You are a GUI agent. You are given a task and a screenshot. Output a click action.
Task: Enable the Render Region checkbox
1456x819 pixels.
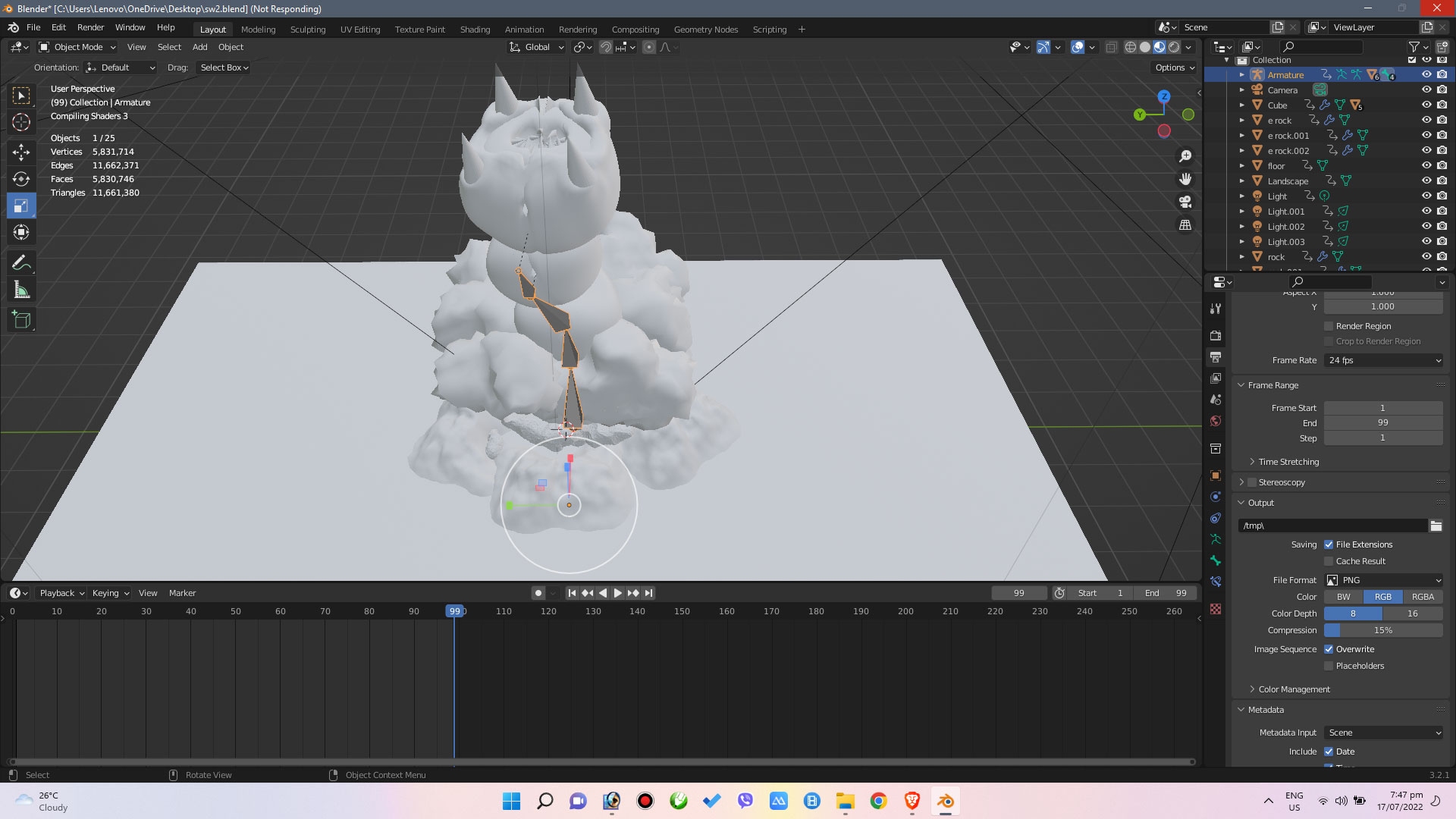1329,326
